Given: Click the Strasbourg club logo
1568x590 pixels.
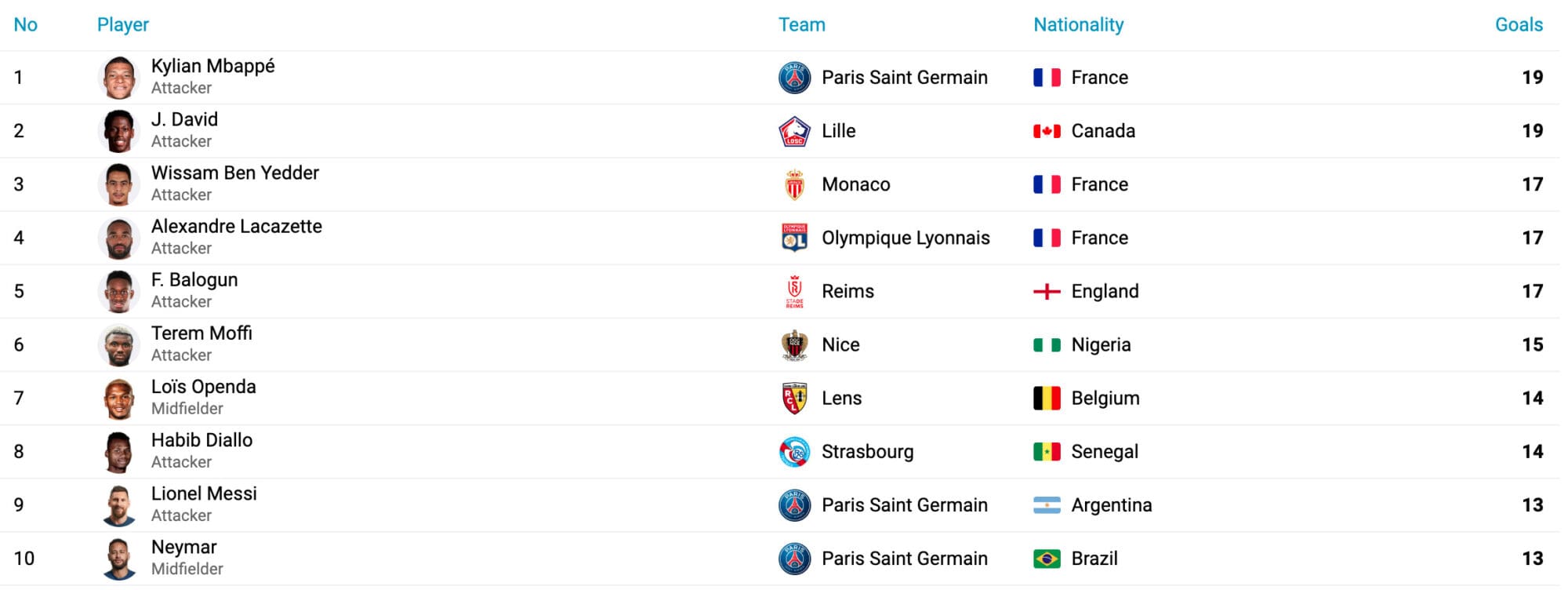Looking at the screenshot, I should tap(794, 451).
